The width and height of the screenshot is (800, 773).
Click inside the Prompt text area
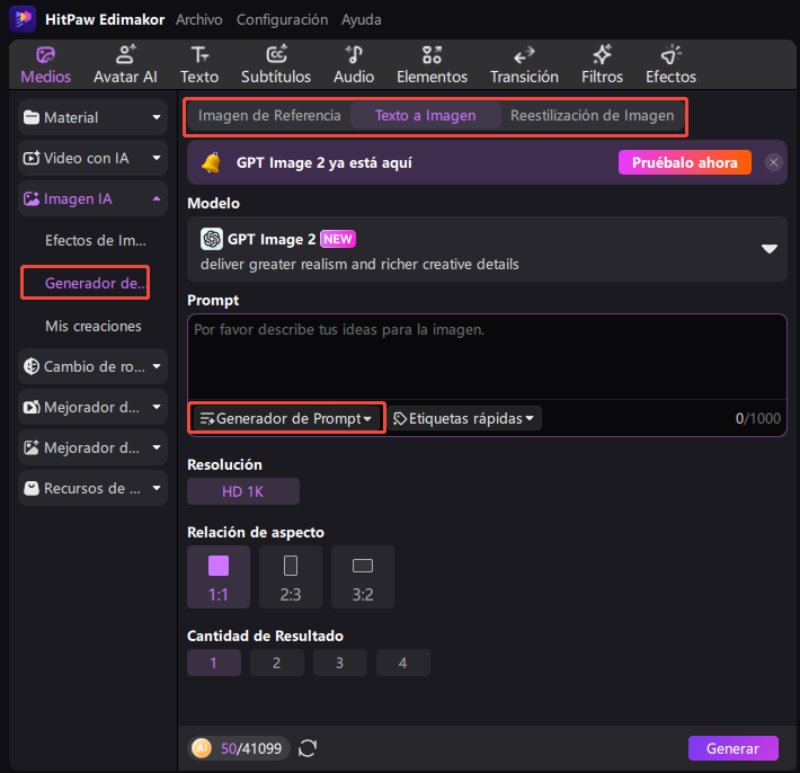click(x=487, y=357)
